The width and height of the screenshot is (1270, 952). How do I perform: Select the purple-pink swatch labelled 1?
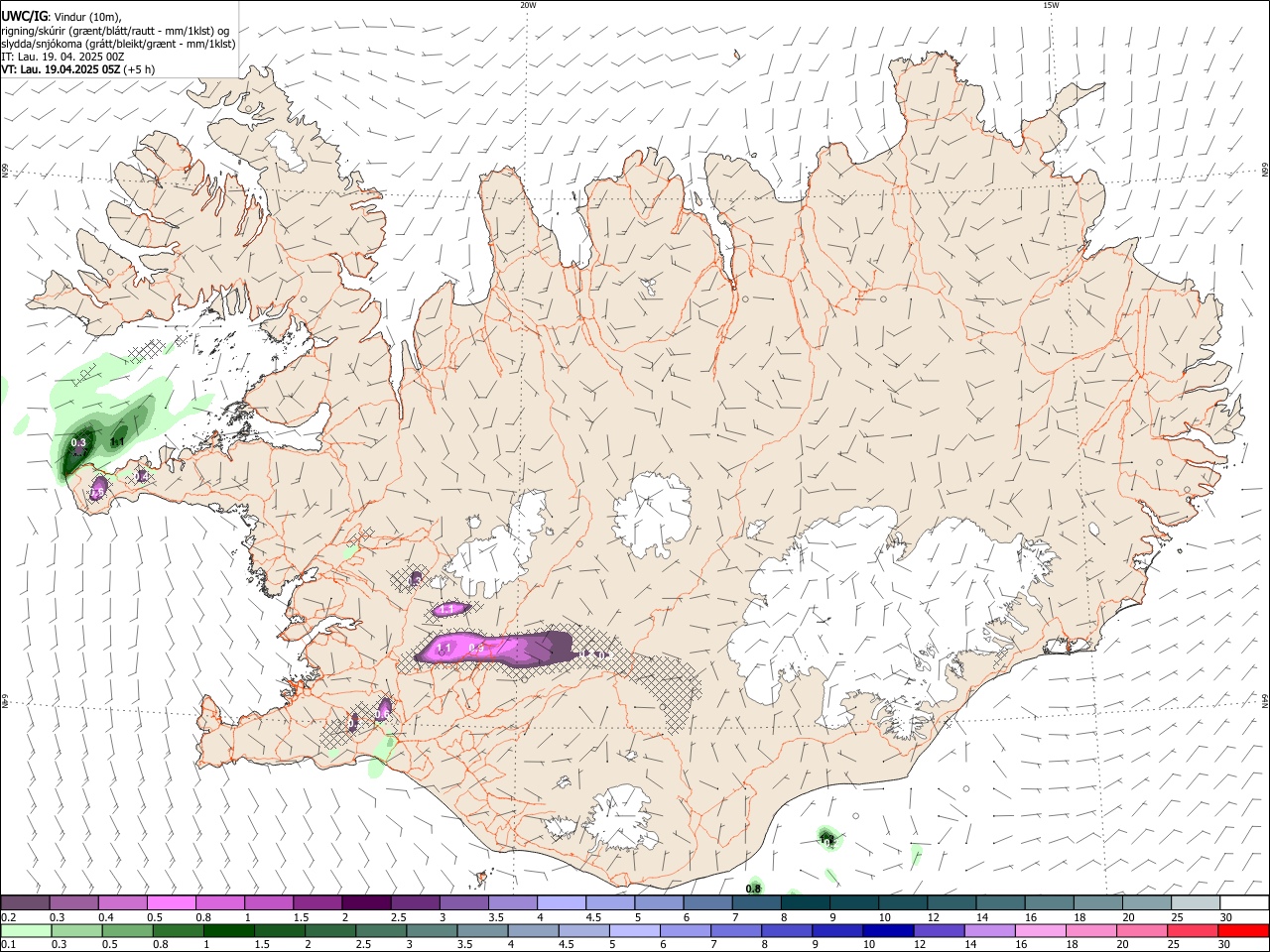pyautogui.click(x=269, y=903)
